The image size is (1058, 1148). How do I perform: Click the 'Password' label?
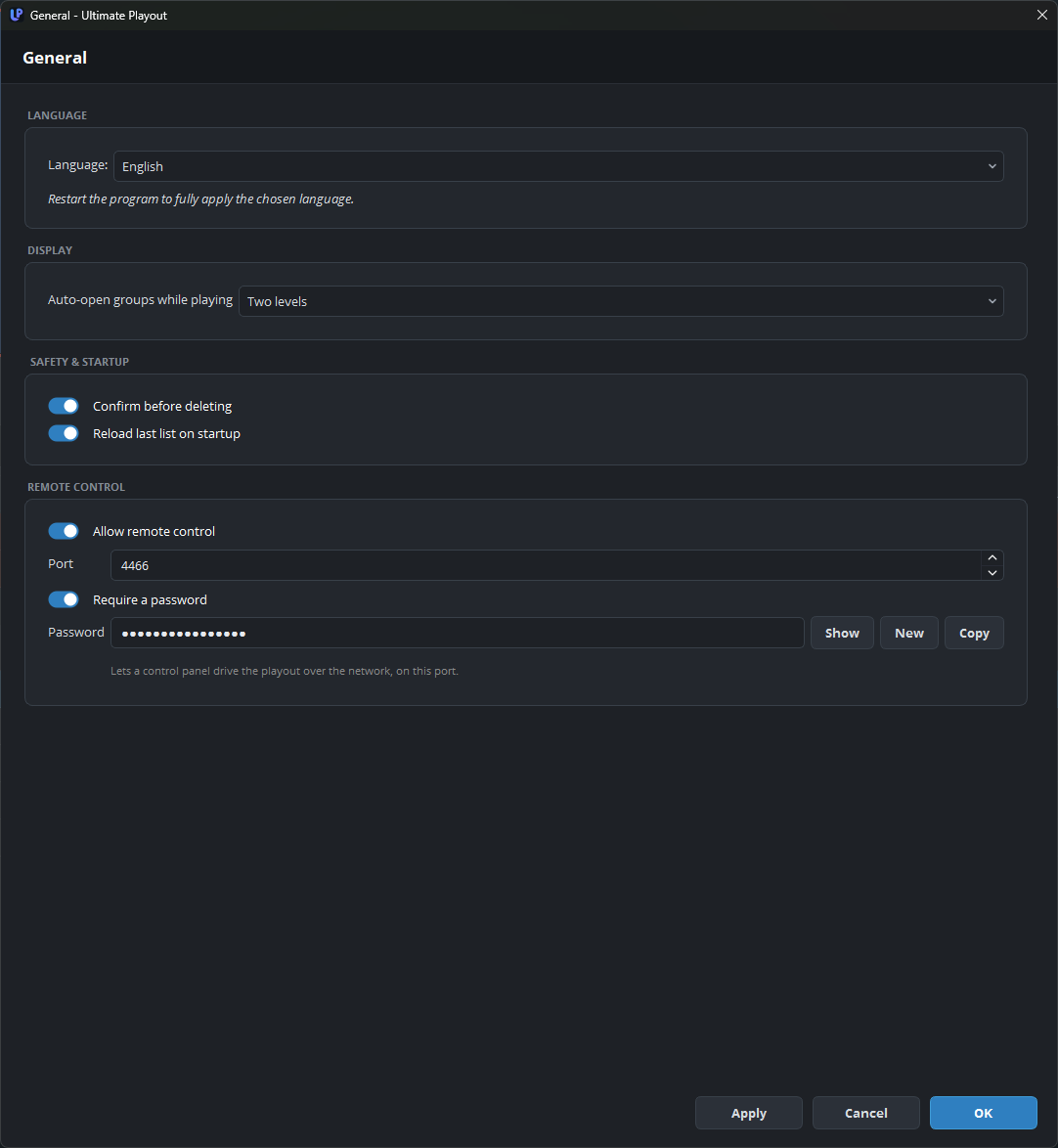[76, 632]
